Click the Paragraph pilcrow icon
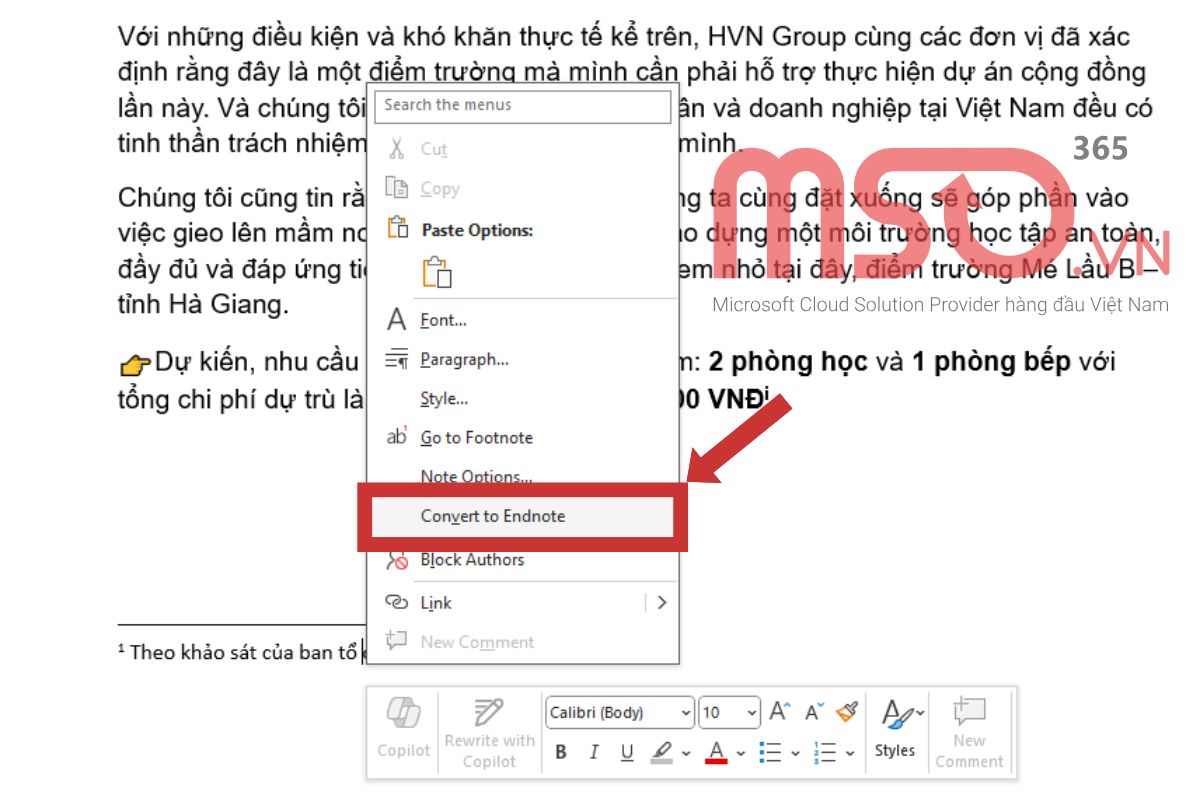Viewport: 1200px width, 800px height. click(397, 359)
